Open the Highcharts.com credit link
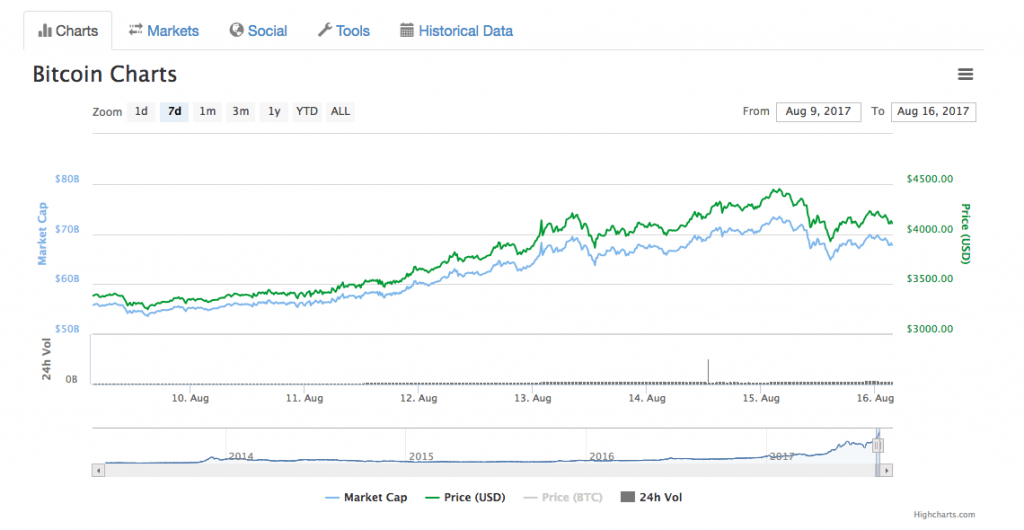Viewport: 1024px width, 530px height. point(944,515)
